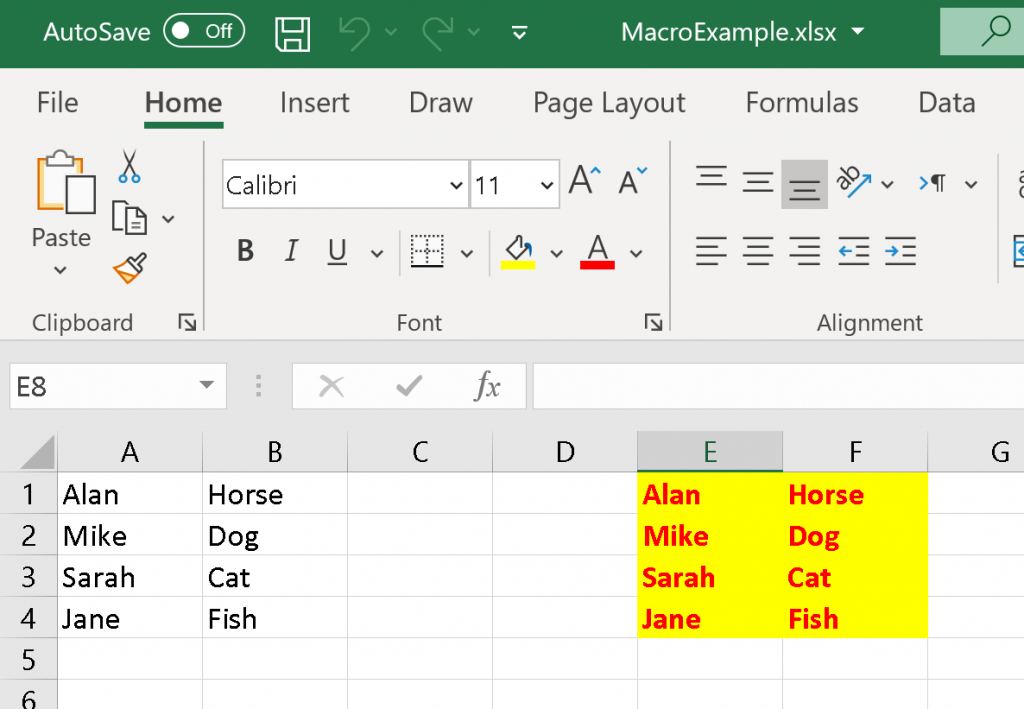1024x709 pixels.
Task: Expand the Name Box dropdown arrow
Action: [x=206, y=386]
